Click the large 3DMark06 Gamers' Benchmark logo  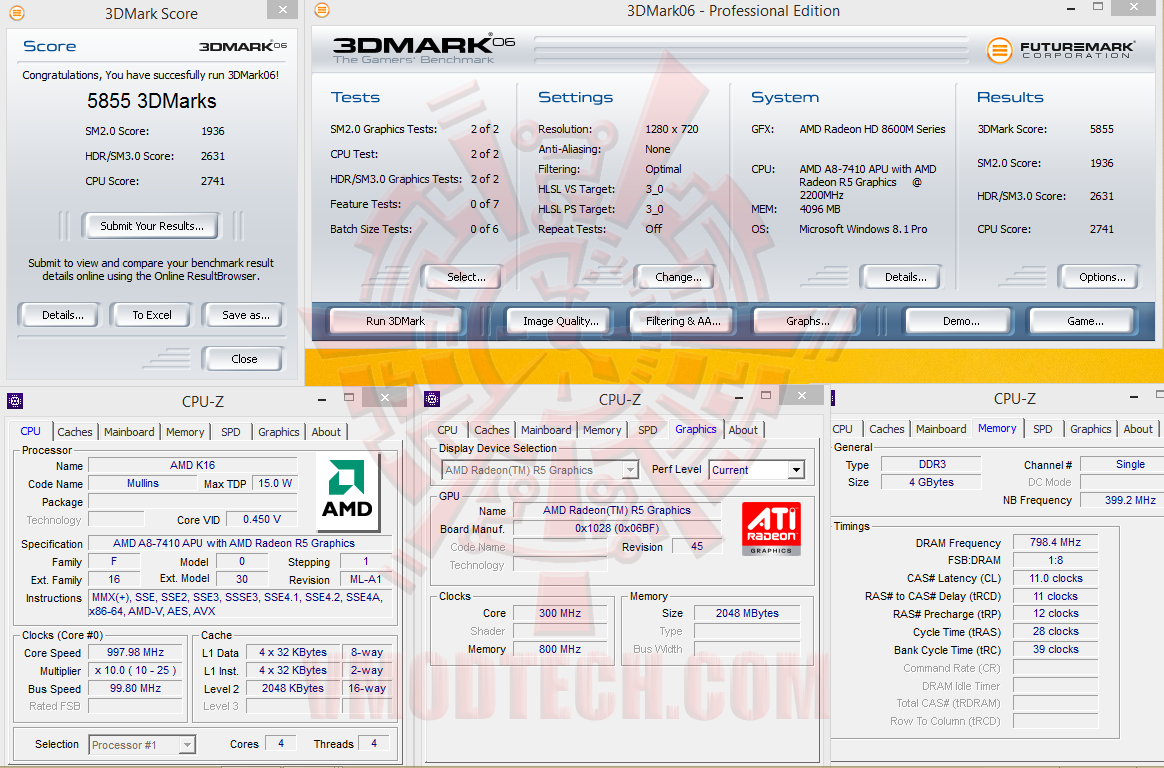(423, 50)
